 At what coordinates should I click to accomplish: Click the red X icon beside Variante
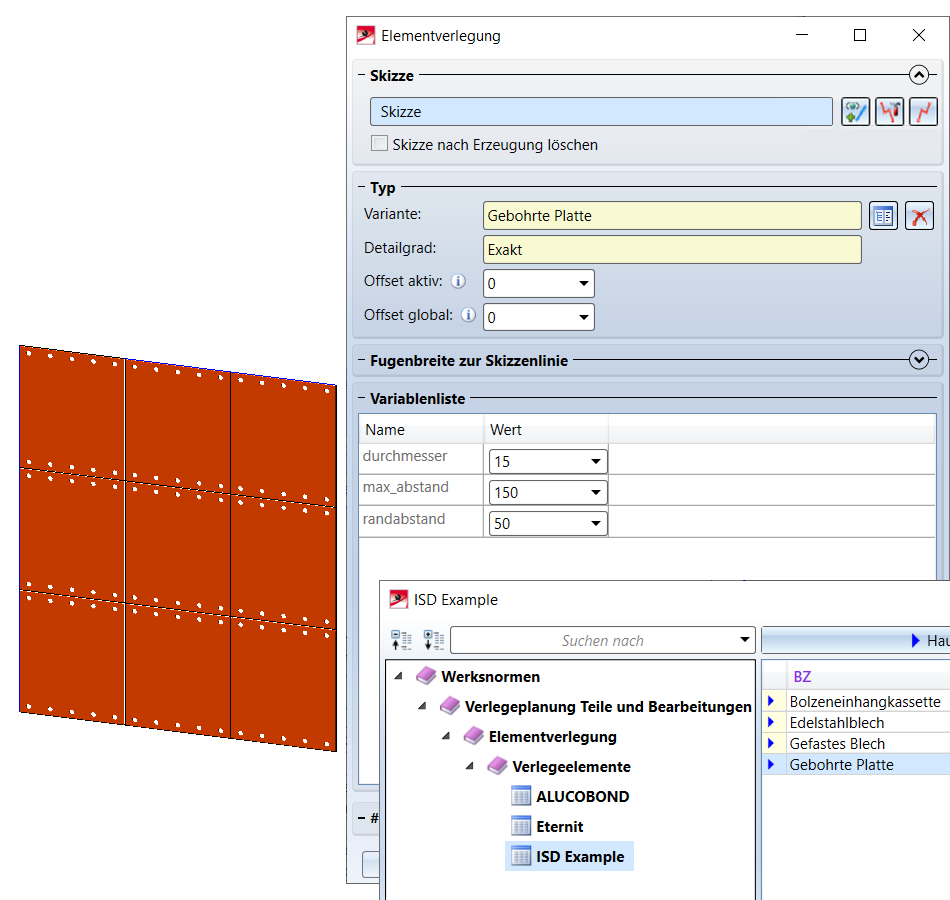[919, 216]
